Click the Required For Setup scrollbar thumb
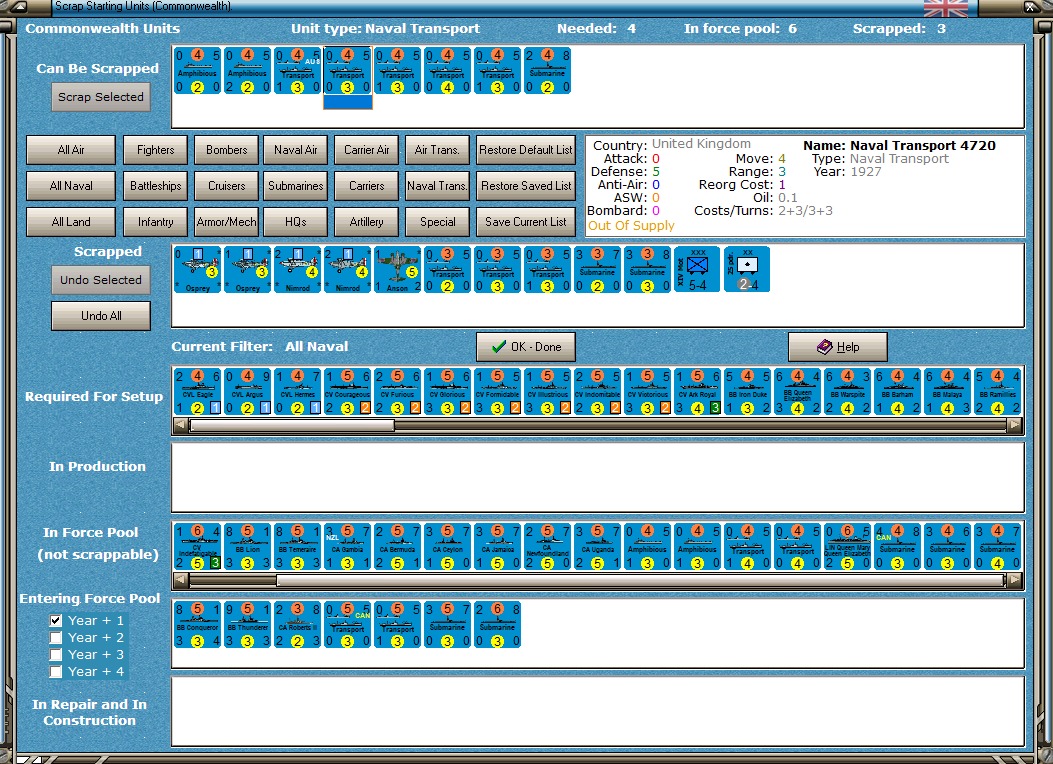Viewport: 1053px width, 764px height. 291,425
